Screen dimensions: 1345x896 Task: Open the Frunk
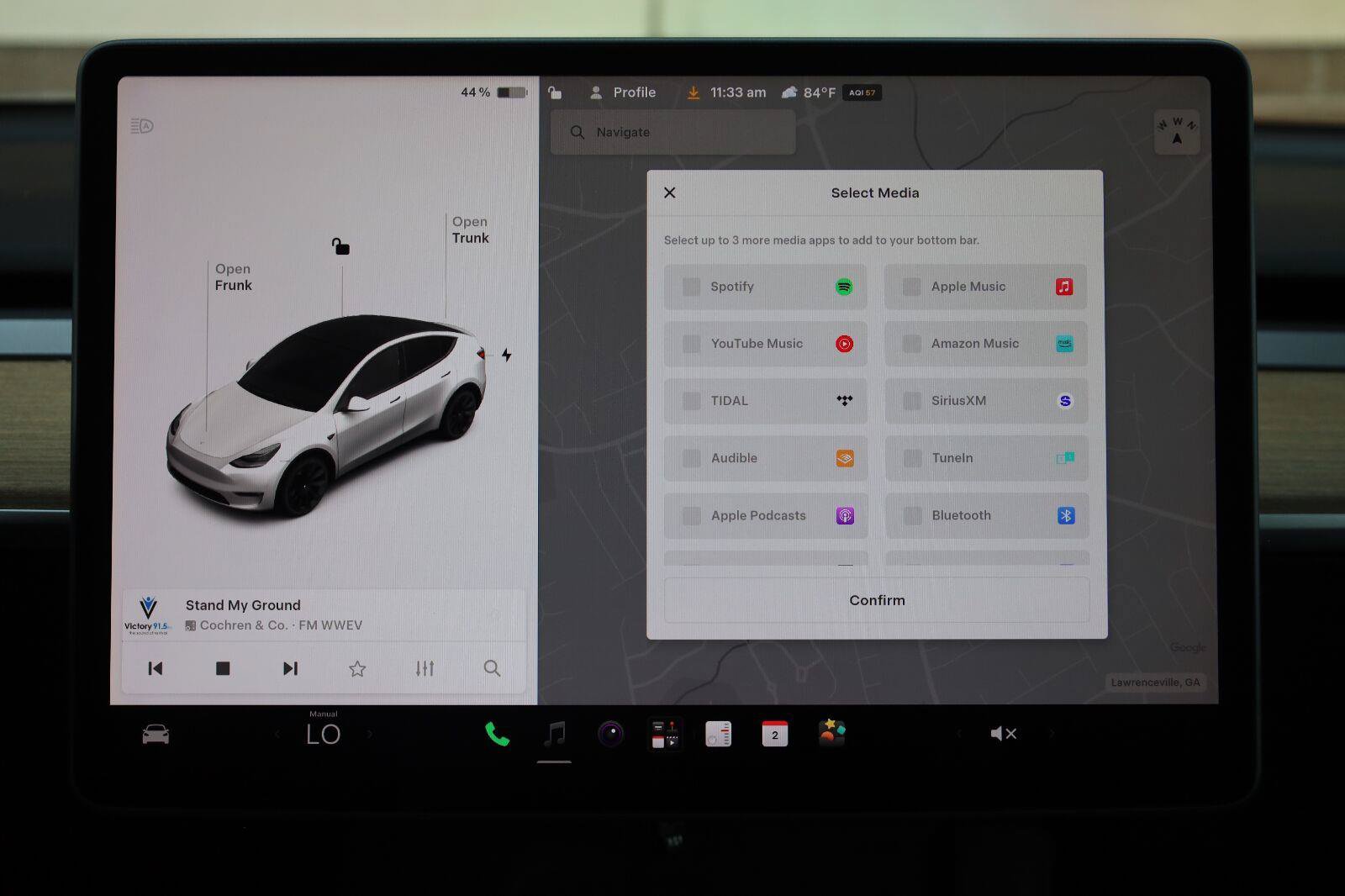point(233,277)
